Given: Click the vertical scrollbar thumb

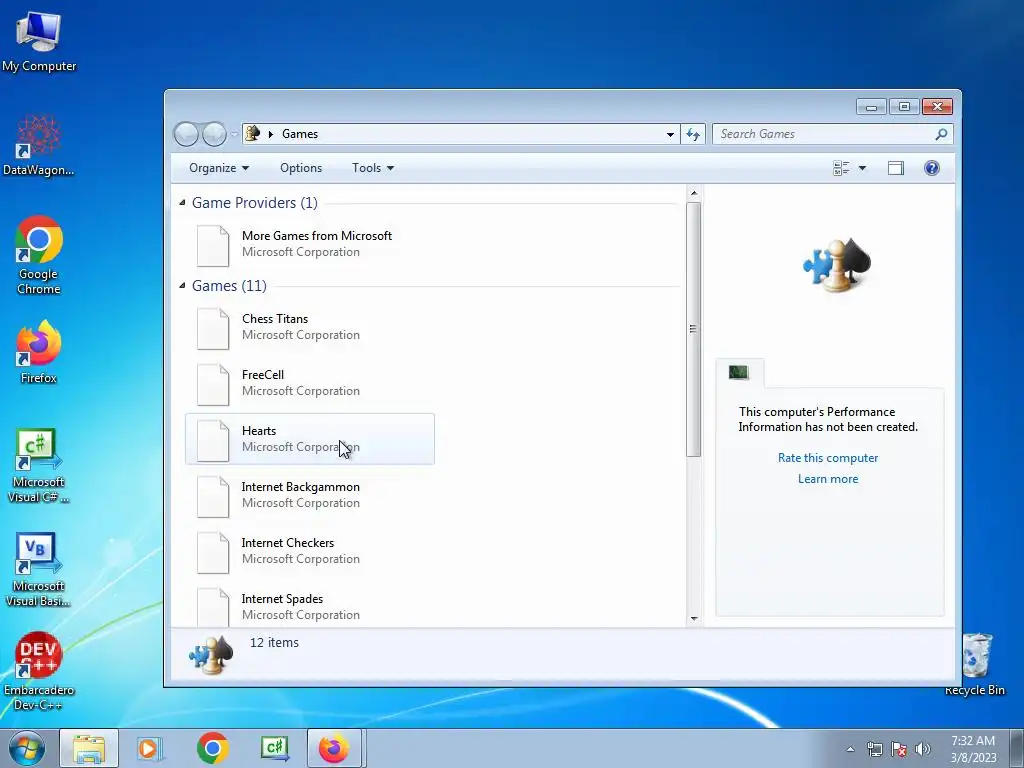Looking at the screenshot, I should [x=694, y=329].
